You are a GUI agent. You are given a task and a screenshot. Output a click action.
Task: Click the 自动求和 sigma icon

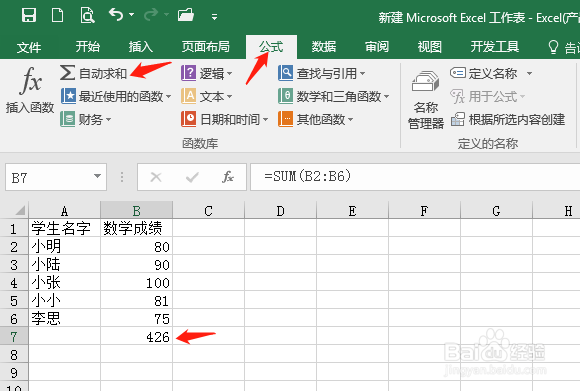[x=67, y=73]
